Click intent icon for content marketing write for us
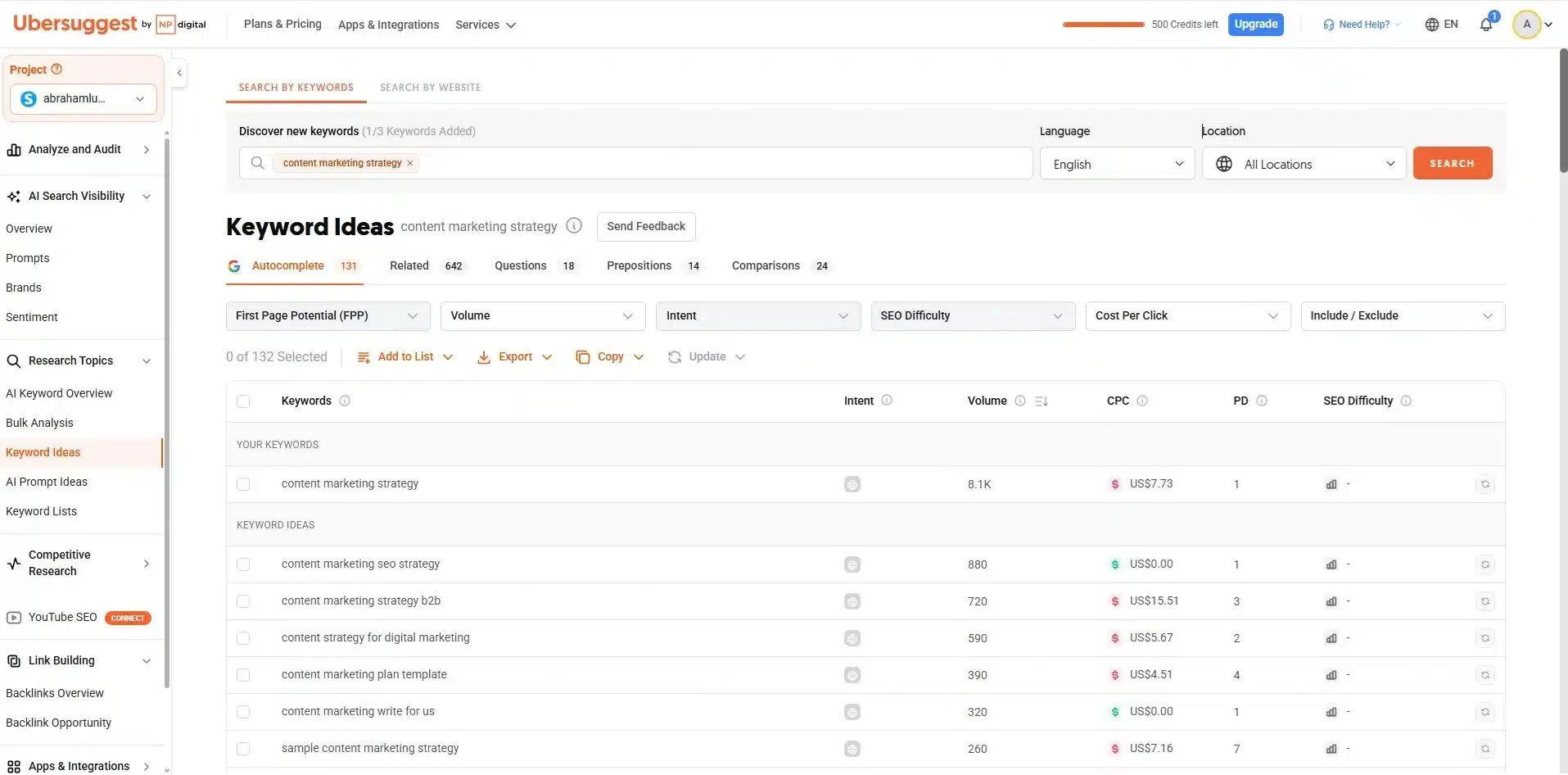The image size is (1568, 775). click(852, 712)
